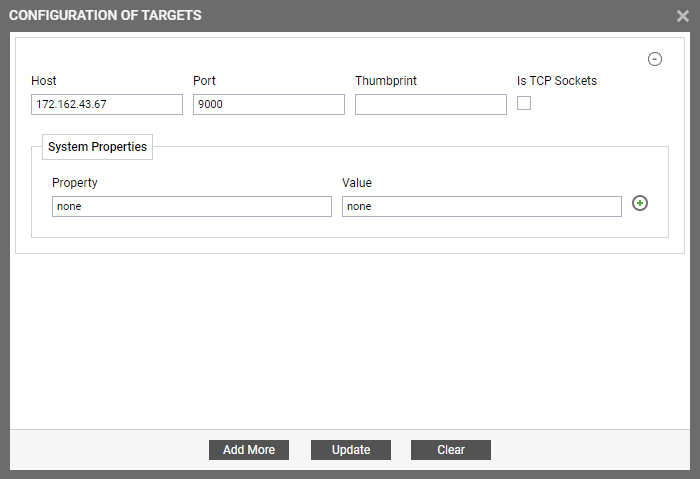Select the Property input with value none

pyautogui.click(x=192, y=206)
